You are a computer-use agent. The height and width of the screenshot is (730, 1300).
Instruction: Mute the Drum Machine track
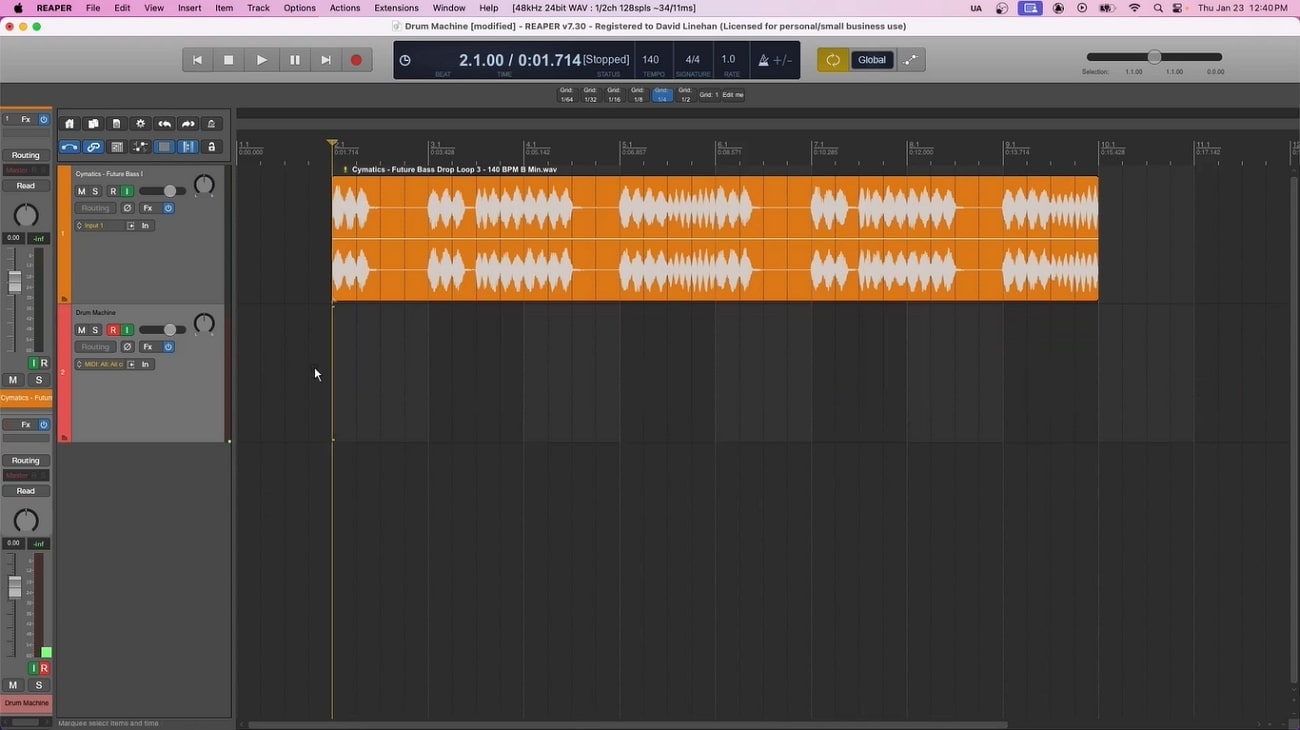point(82,330)
